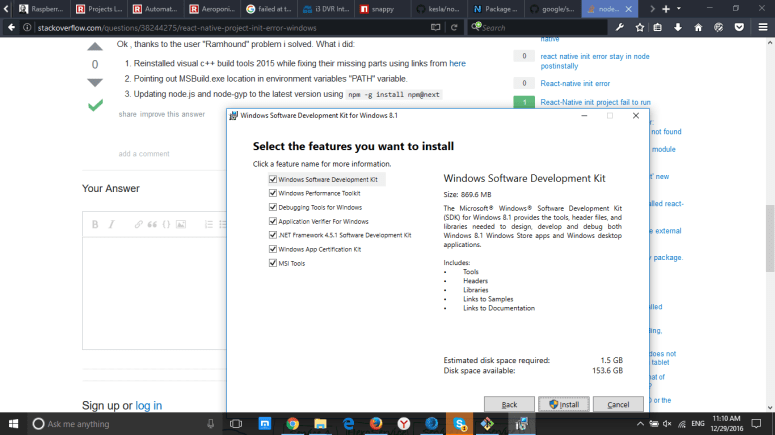Bookmark this page with the star icon
This screenshot has height=435, width=775.
tap(640, 27)
